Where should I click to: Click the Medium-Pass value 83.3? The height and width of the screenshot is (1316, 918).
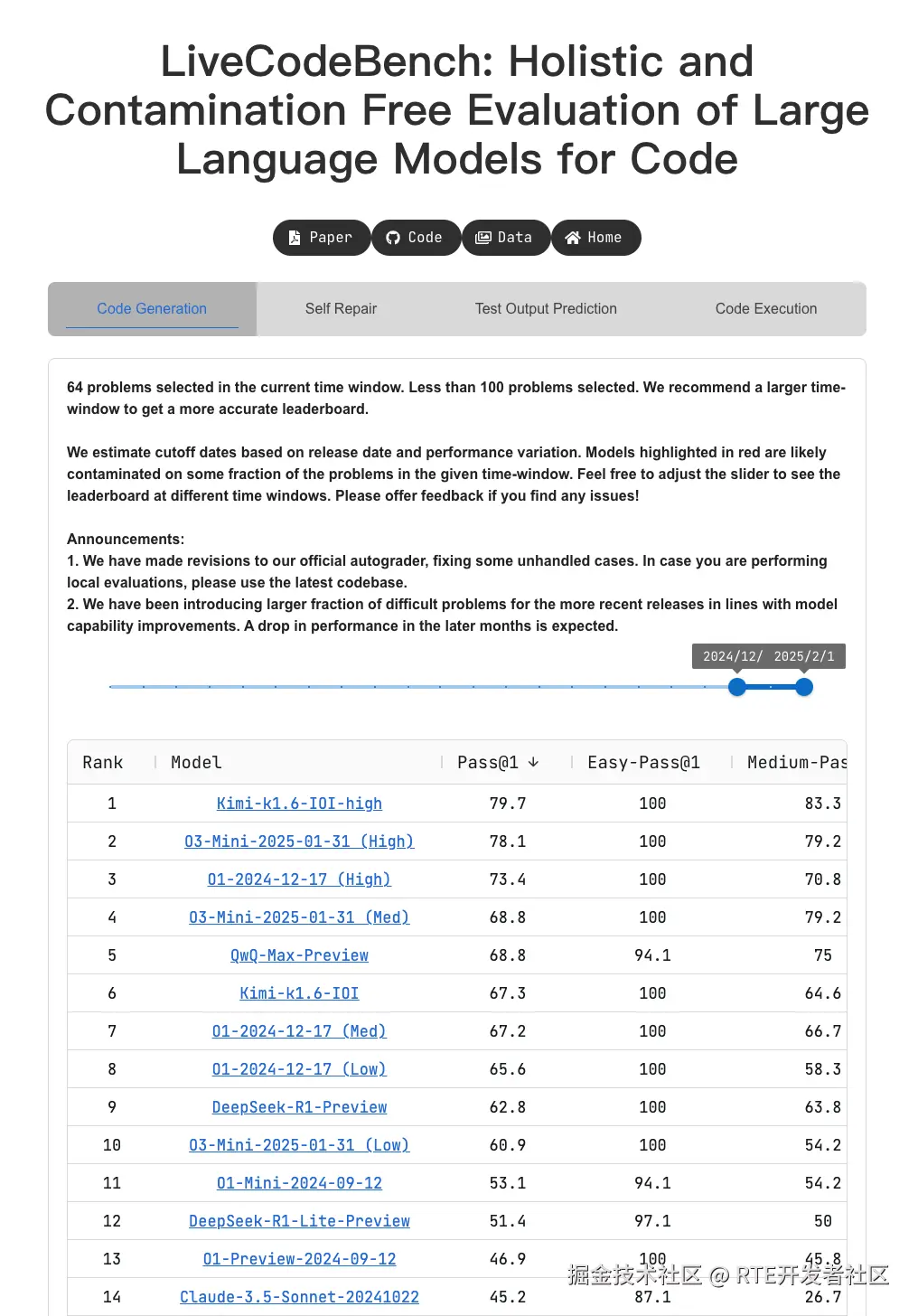tap(823, 804)
